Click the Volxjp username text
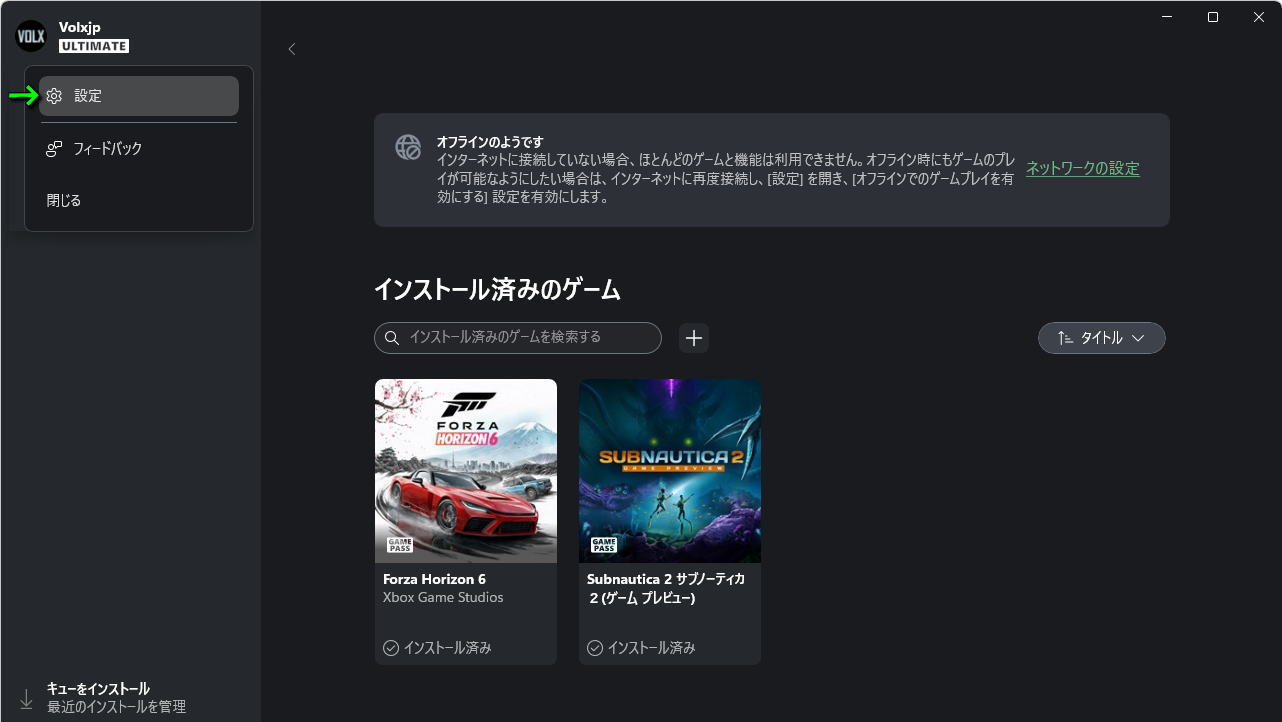 point(80,27)
